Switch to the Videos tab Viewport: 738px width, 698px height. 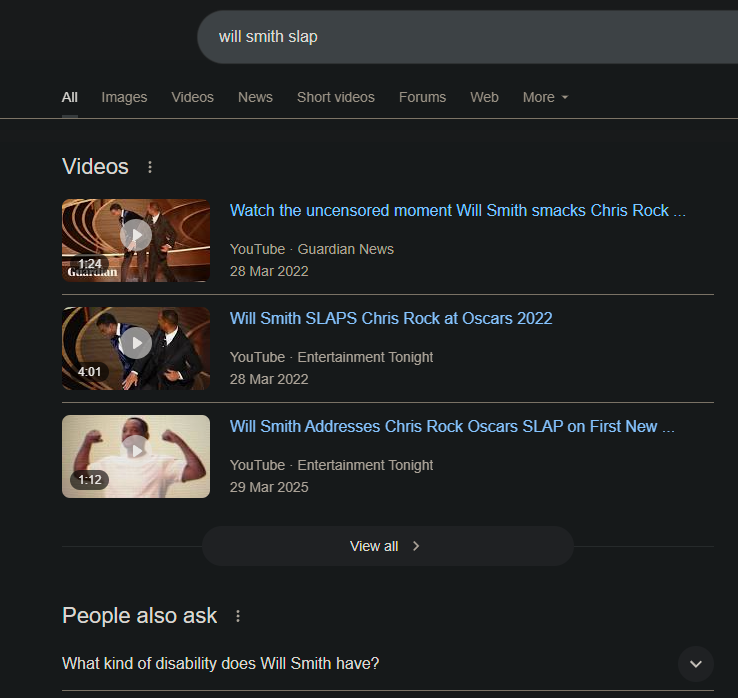[193, 97]
